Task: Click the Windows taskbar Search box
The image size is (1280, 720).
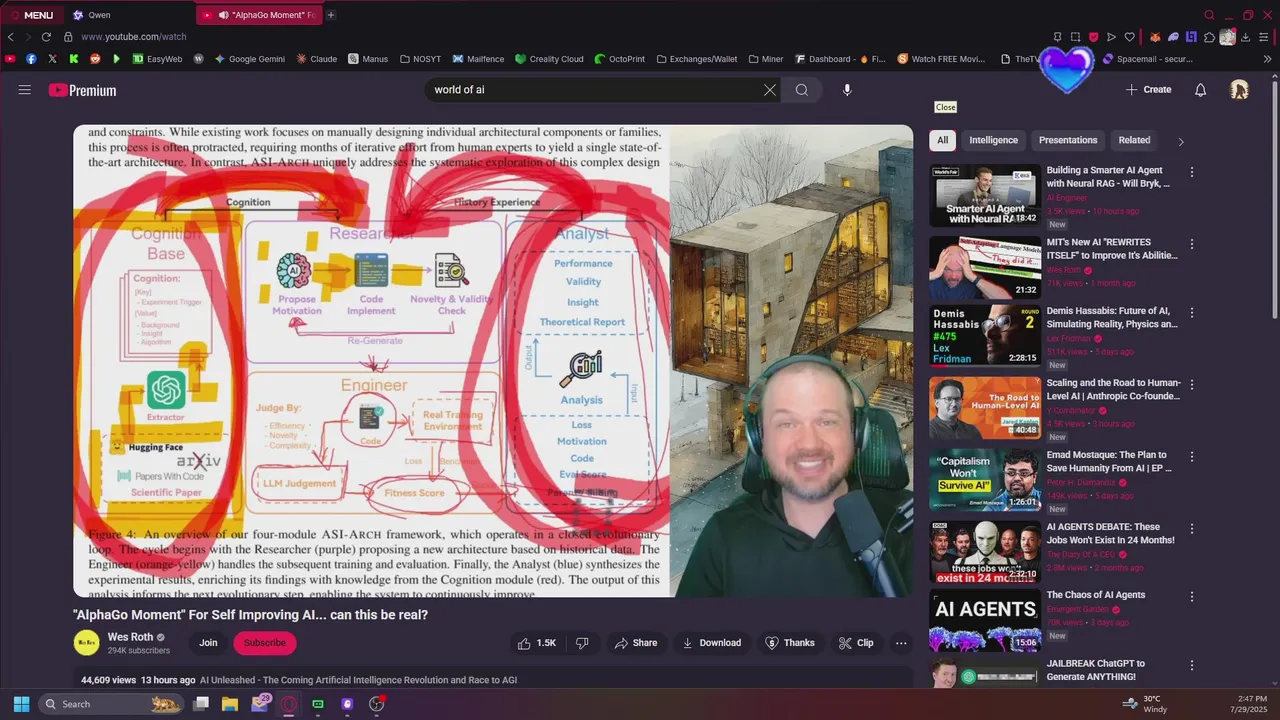Action: [113, 704]
